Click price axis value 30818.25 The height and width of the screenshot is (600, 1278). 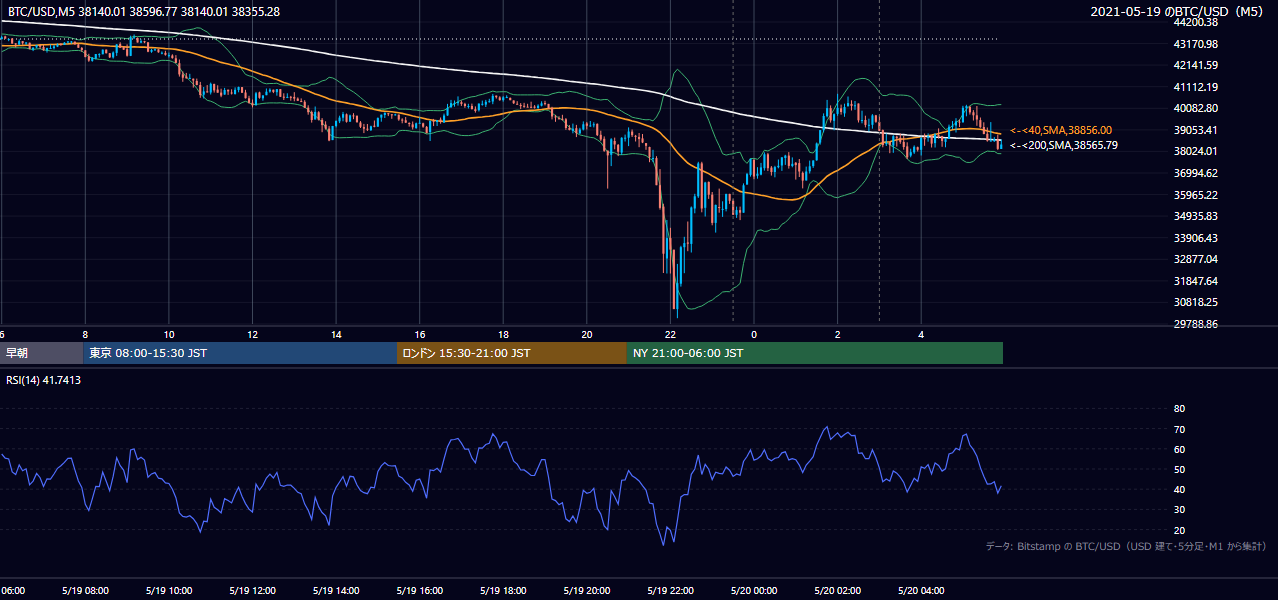pos(1195,302)
